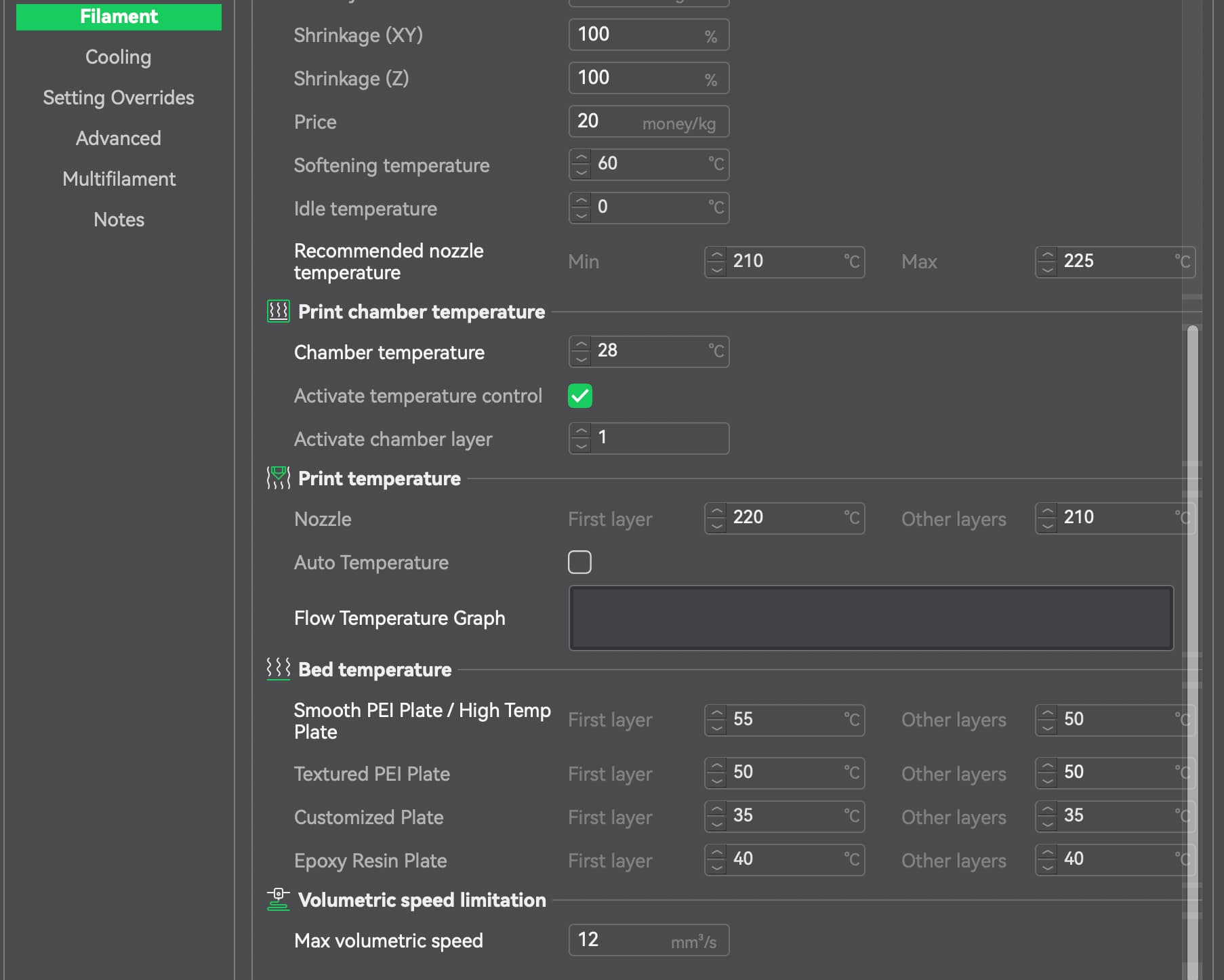Disable Activate temperature control checkbox
Image resolution: width=1224 pixels, height=980 pixels.
(x=579, y=396)
